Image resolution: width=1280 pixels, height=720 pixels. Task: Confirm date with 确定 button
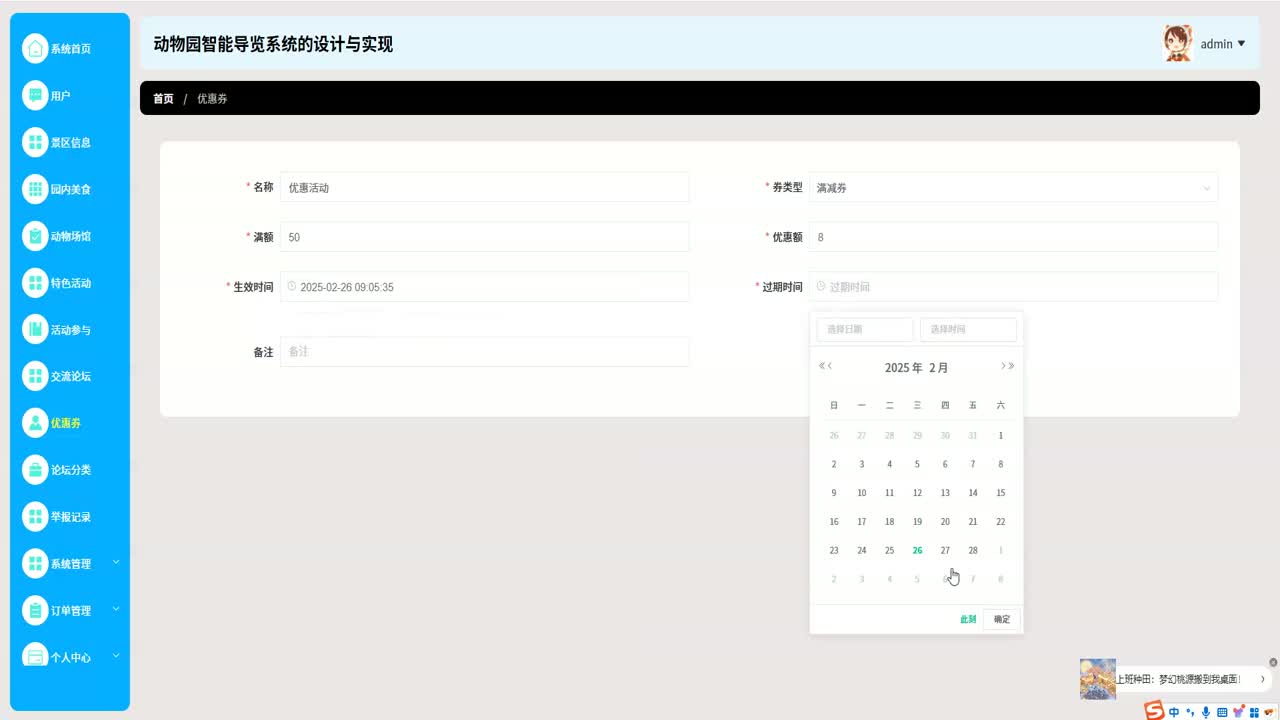[1002, 619]
